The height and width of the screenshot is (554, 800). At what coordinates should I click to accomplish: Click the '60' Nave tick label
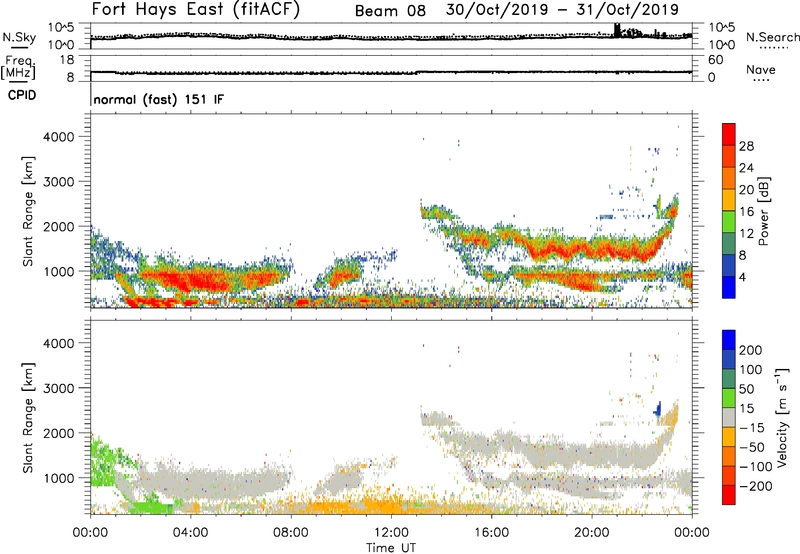pyautogui.click(x=715, y=60)
